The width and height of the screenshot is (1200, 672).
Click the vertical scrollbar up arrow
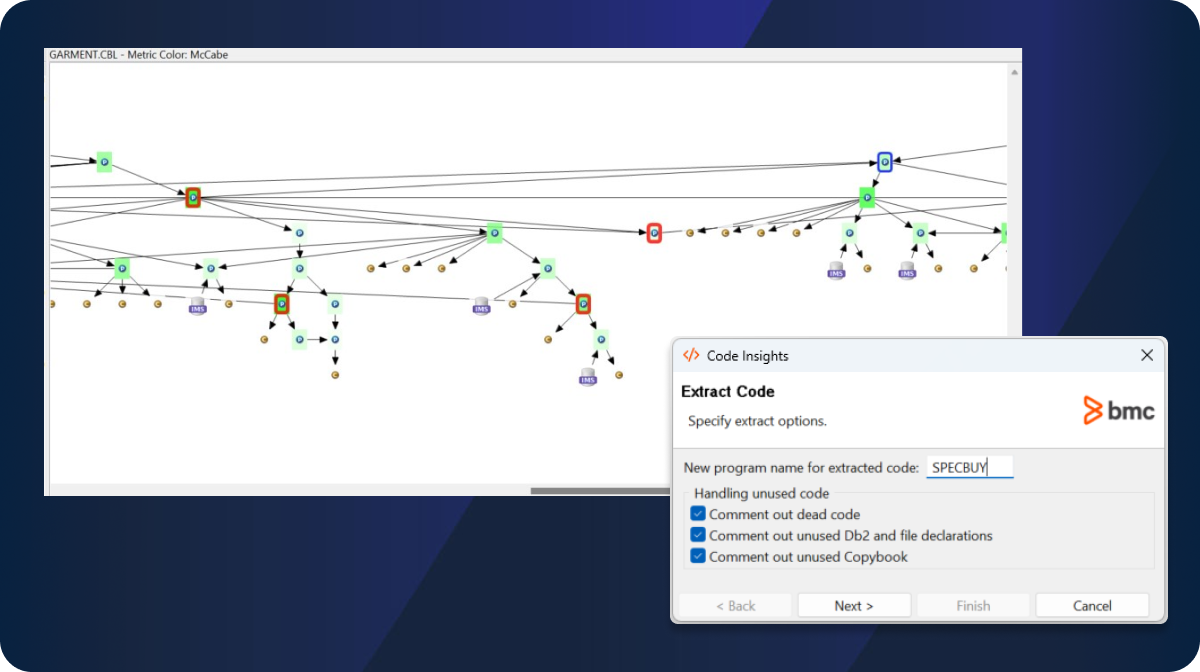point(1015,72)
